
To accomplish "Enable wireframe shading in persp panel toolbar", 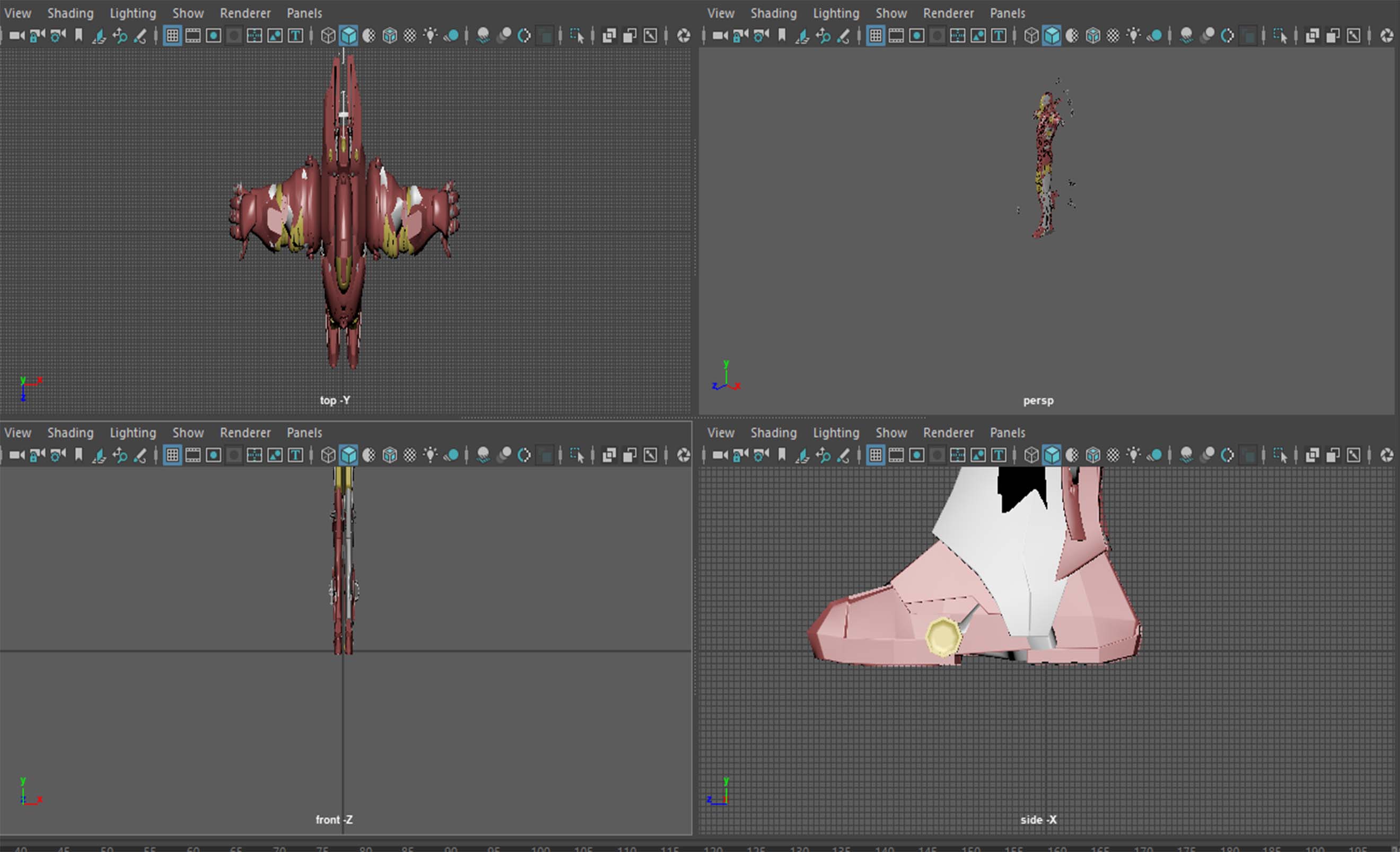I will pos(1031,36).
